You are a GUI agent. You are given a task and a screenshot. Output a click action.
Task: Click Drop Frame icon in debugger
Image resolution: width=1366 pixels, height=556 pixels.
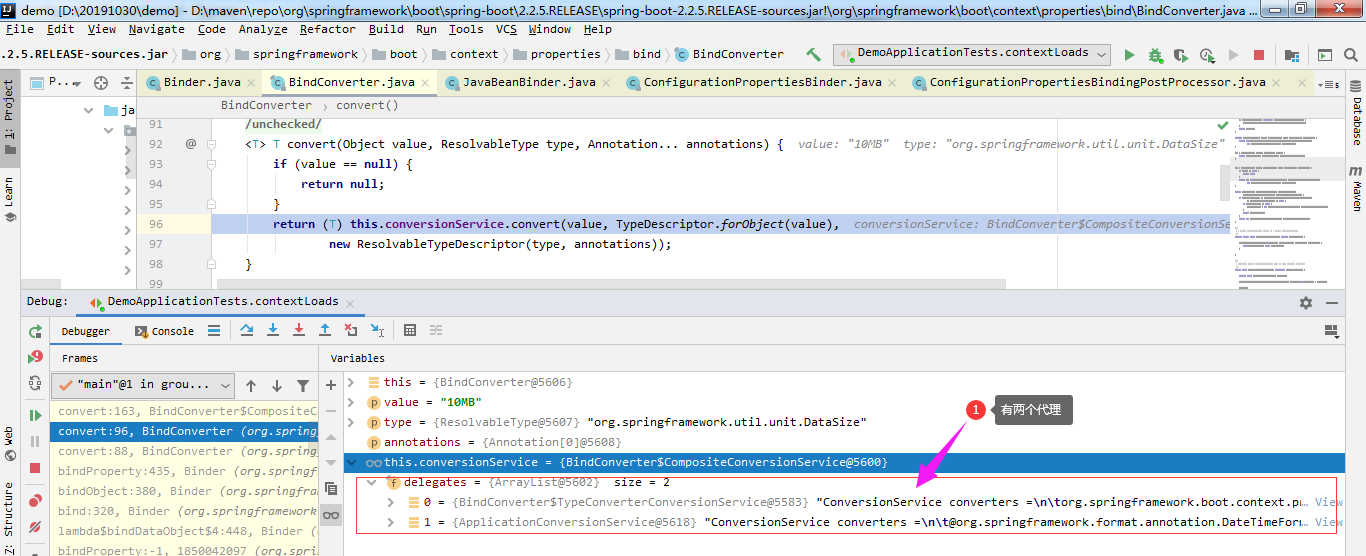[351, 330]
